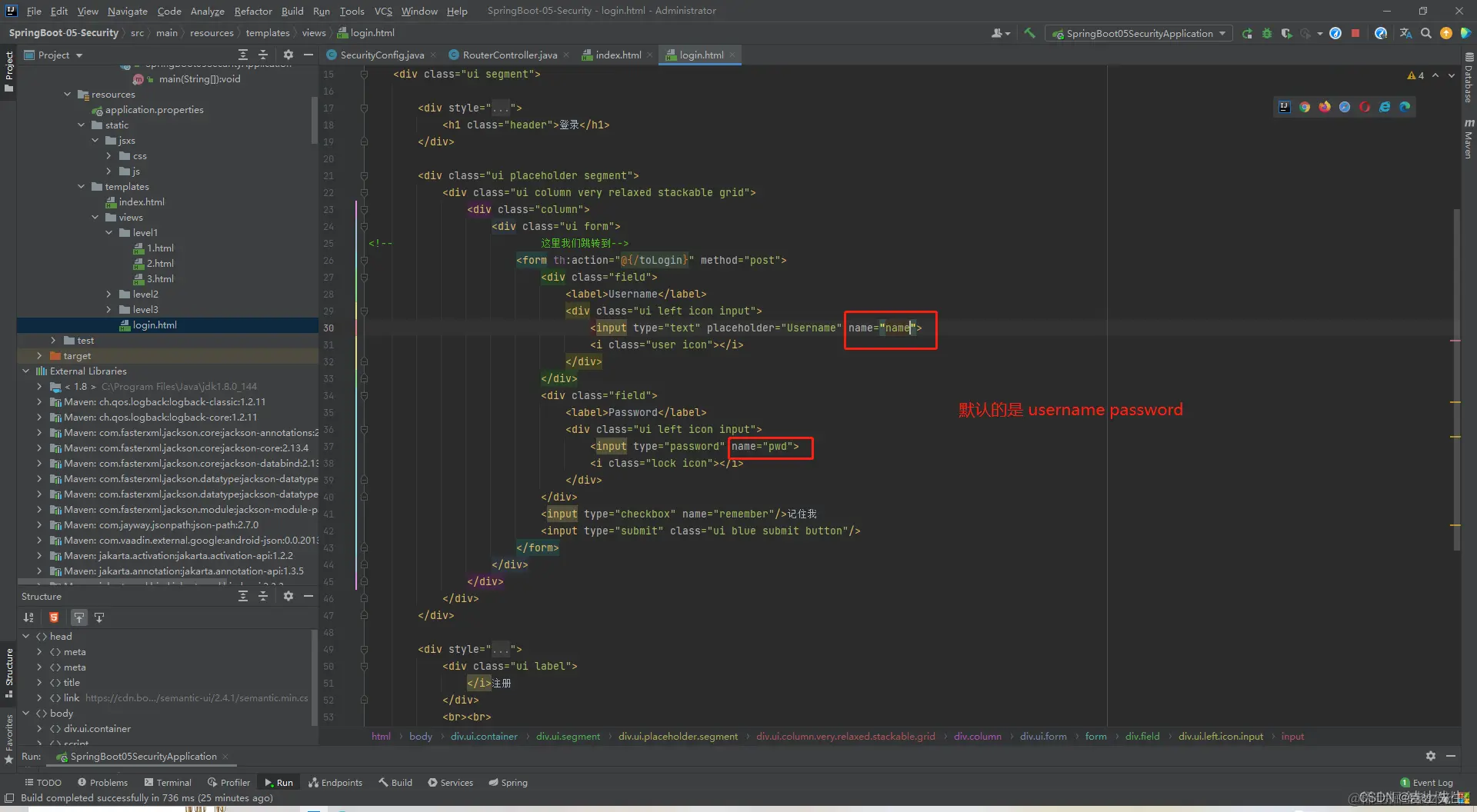Viewport: 1477px width, 812px height.
Task: Toggle the Project tool window stripe button
Action: point(8,72)
